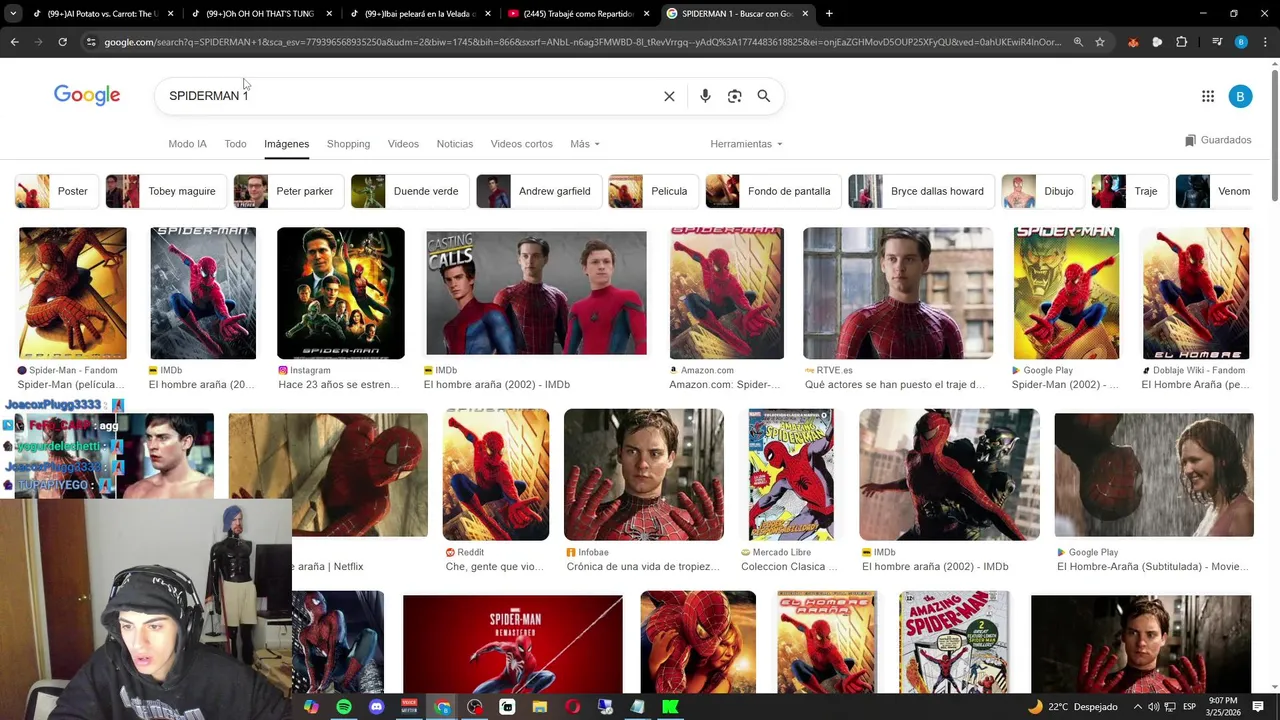1280x720 pixels.
Task: Select the Noticias results tab
Action: (454, 144)
